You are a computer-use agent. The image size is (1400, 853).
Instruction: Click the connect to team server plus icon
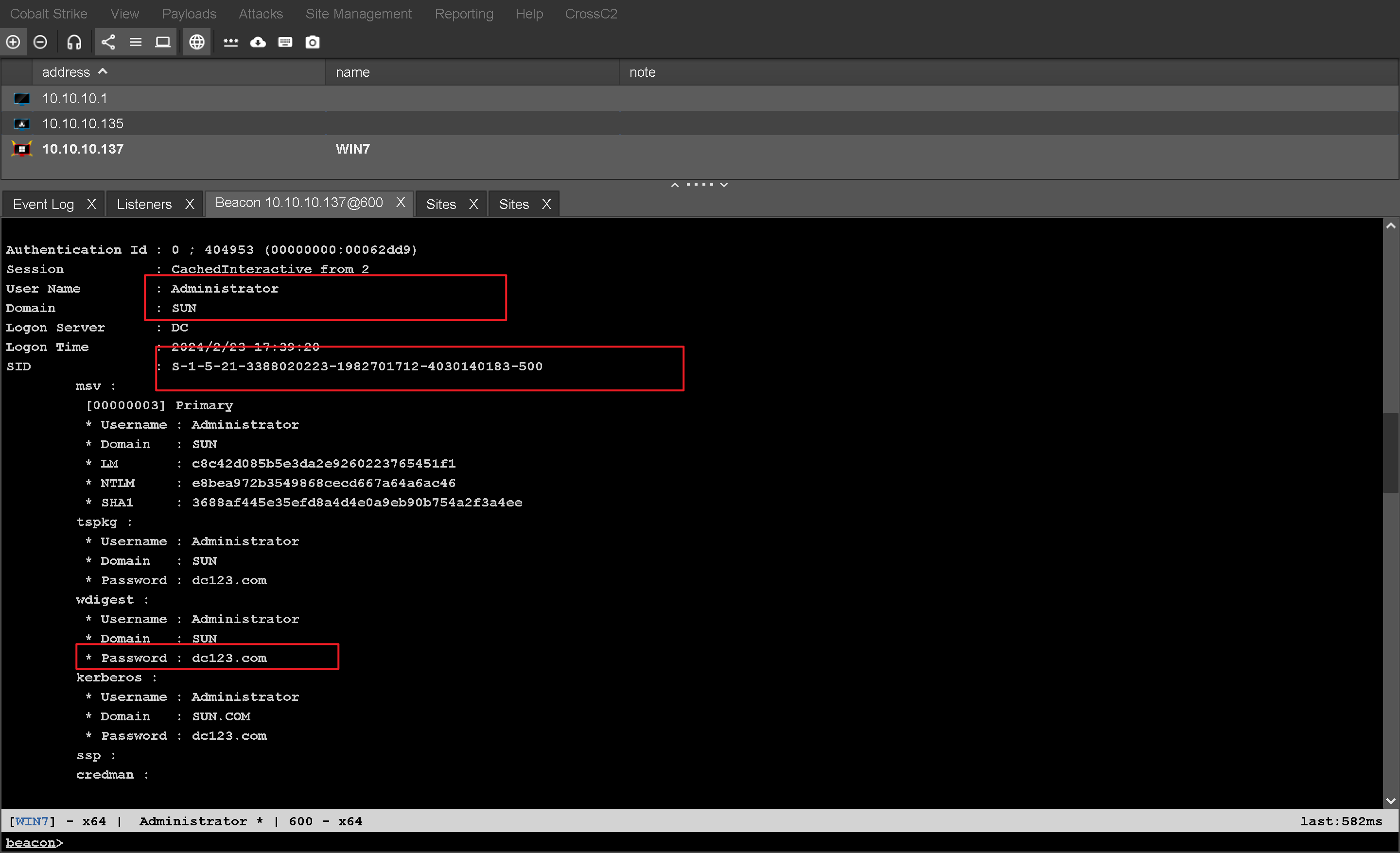point(13,42)
